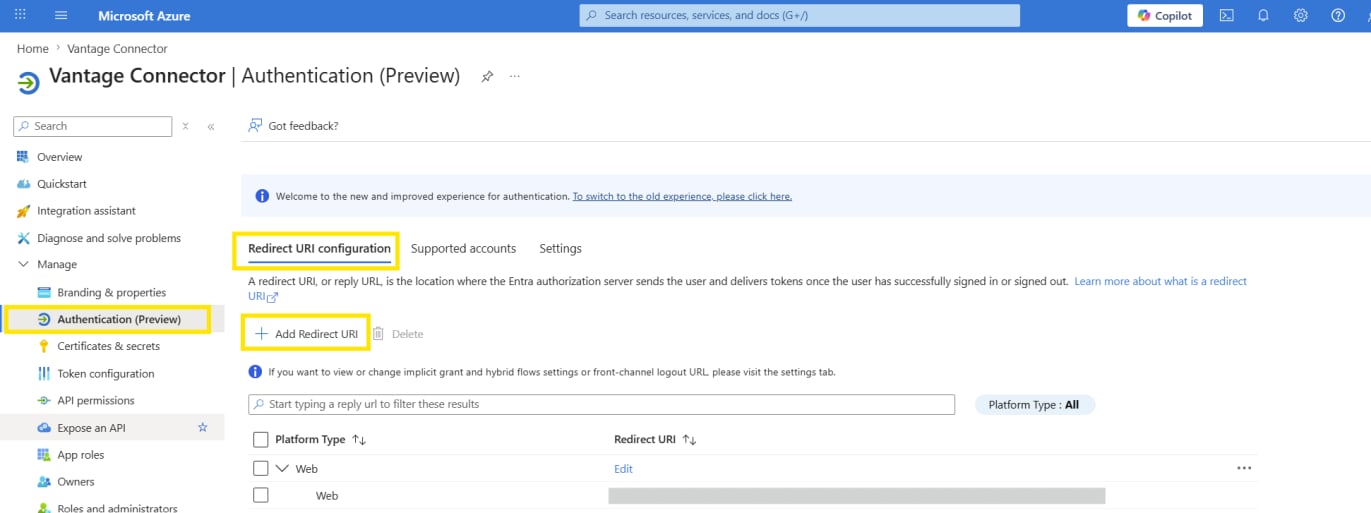1371x513 pixels.
Task: Click the Certificates & secrets key icon
Action: pyautogui.click(x=44, y=346)
